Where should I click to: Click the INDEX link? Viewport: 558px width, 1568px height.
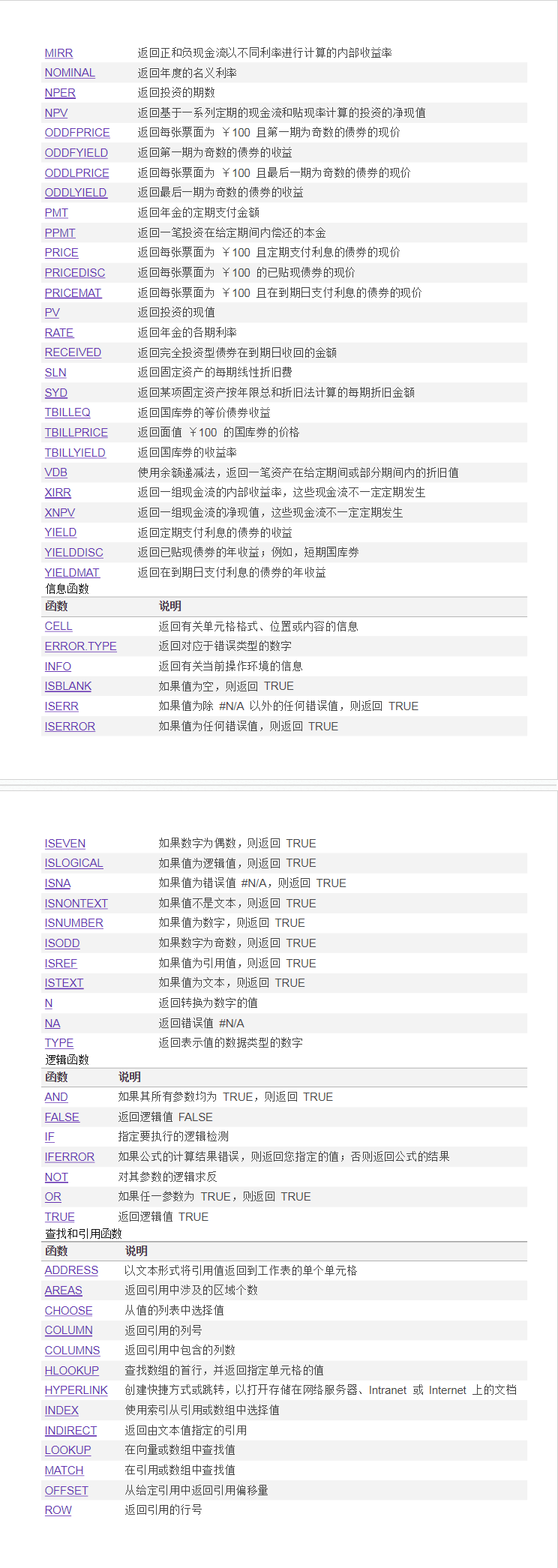tap(61, 1411)
